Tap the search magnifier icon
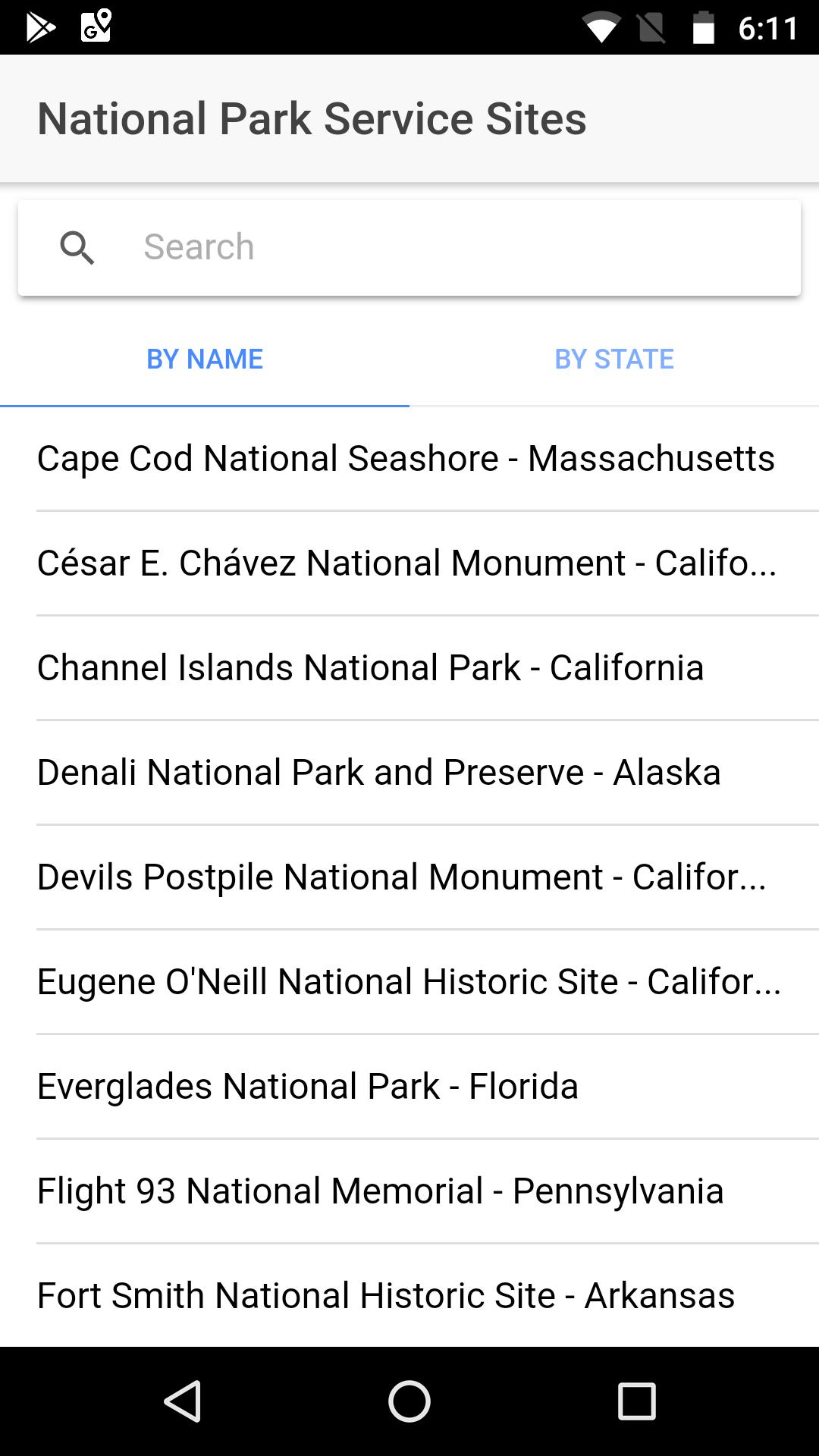The image size is (819, 1456). (x=77, y=248)
